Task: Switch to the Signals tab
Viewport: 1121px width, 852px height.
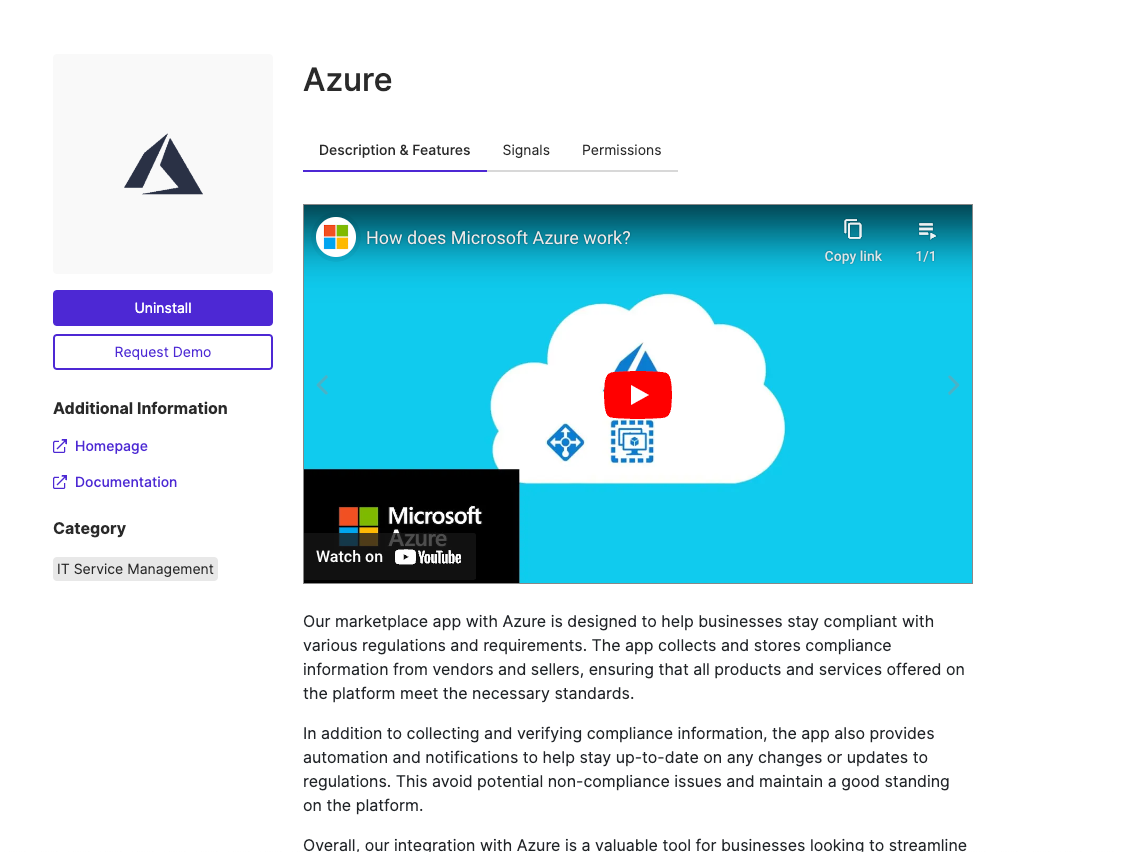Action: pyautogui.click(x=526, y=150)
